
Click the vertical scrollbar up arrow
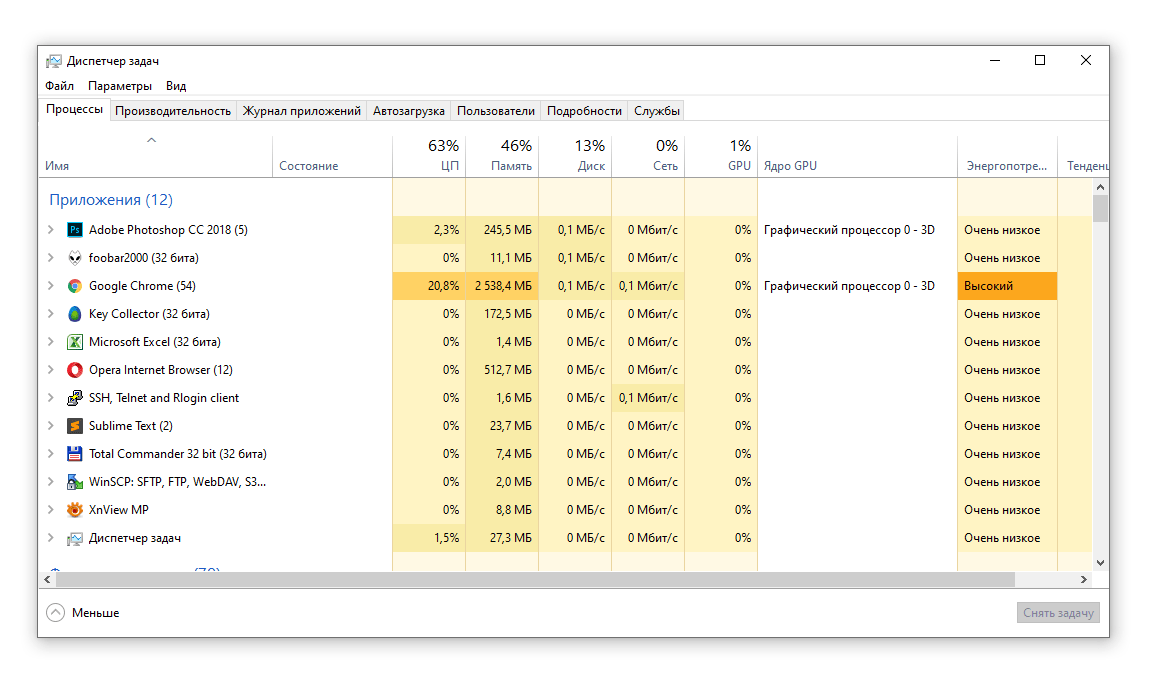[1100, 188]
